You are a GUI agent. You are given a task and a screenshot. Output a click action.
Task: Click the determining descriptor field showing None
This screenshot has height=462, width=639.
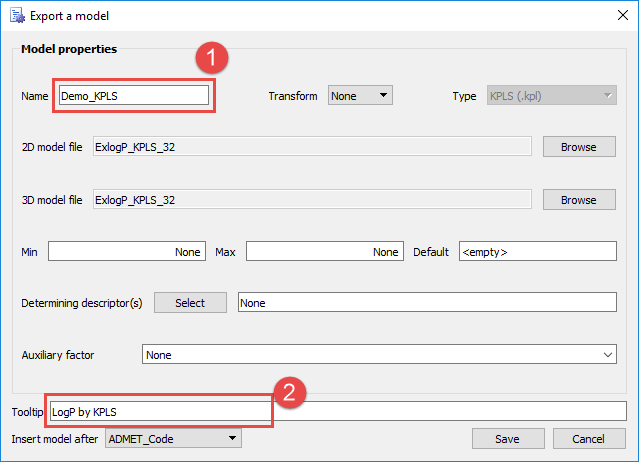click(x=427, y=302)
